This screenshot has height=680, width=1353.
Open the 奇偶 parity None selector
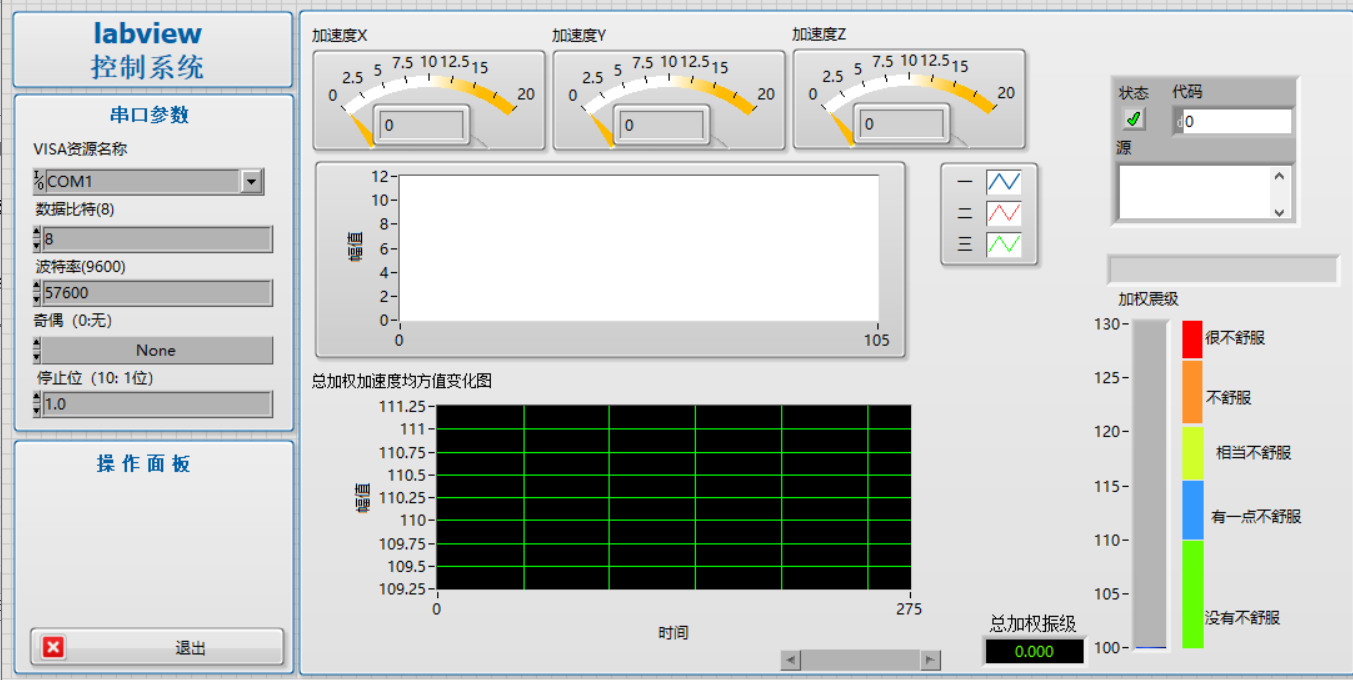click(155, 350)
